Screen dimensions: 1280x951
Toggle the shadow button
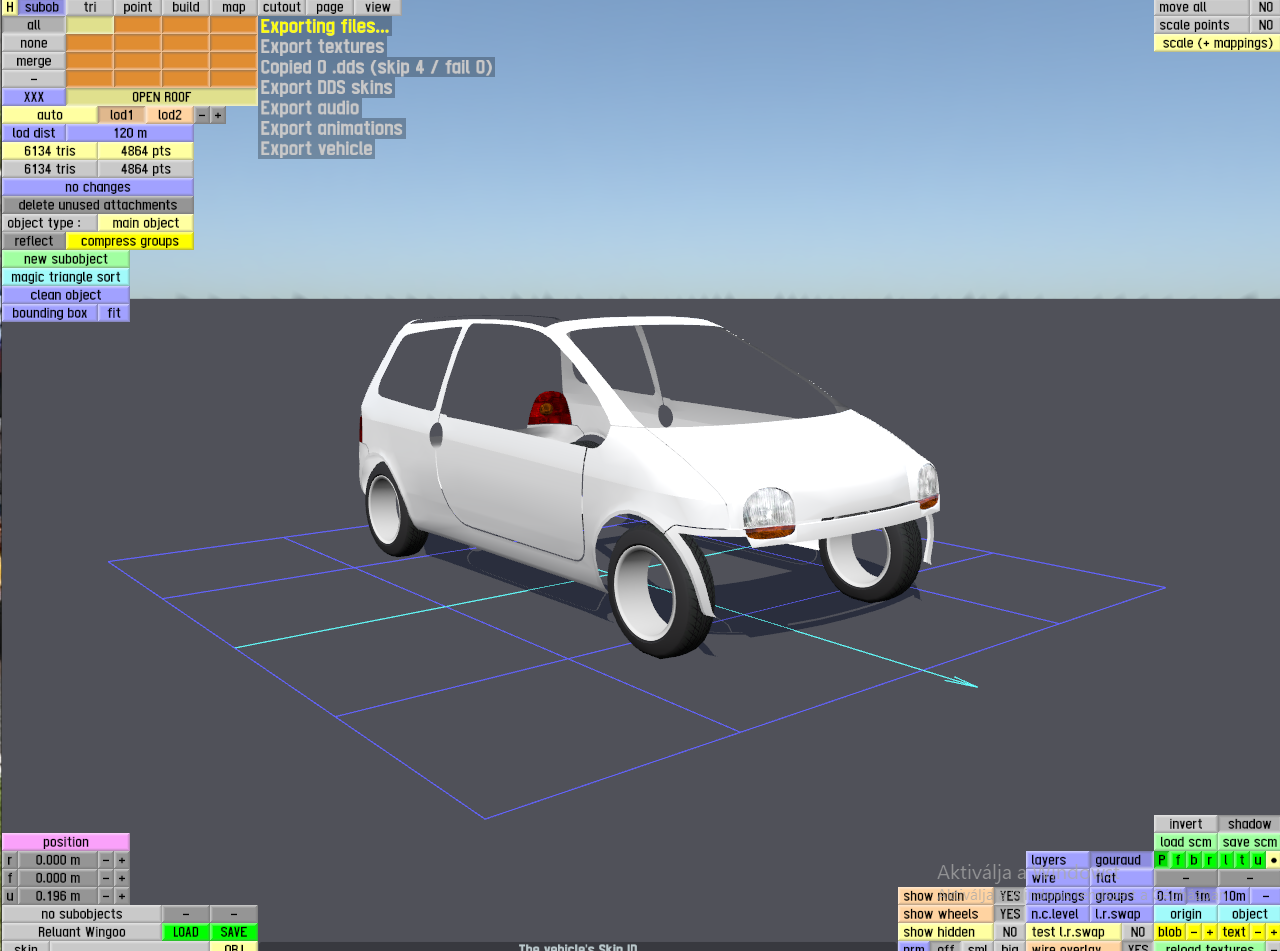click(1249, 824)
